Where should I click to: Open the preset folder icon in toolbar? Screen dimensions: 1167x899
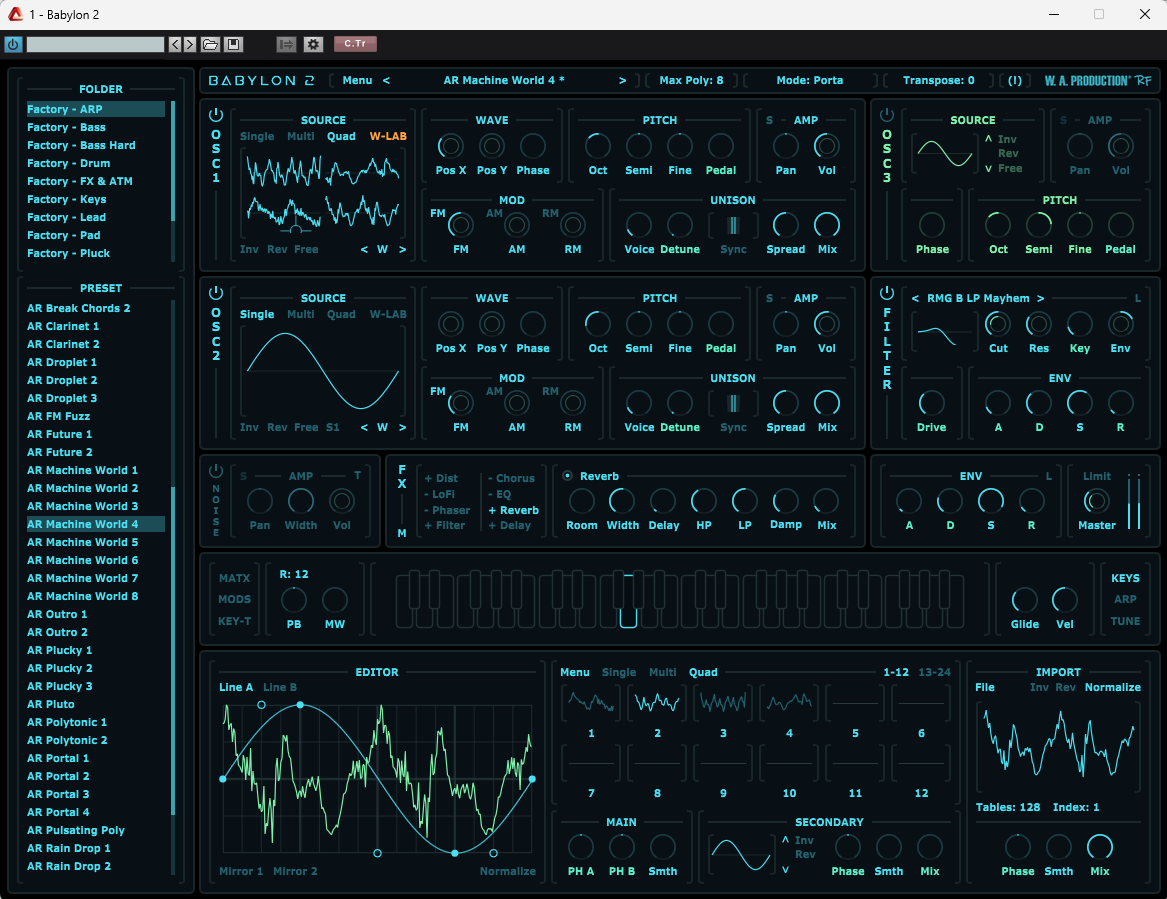pos(210,44)
